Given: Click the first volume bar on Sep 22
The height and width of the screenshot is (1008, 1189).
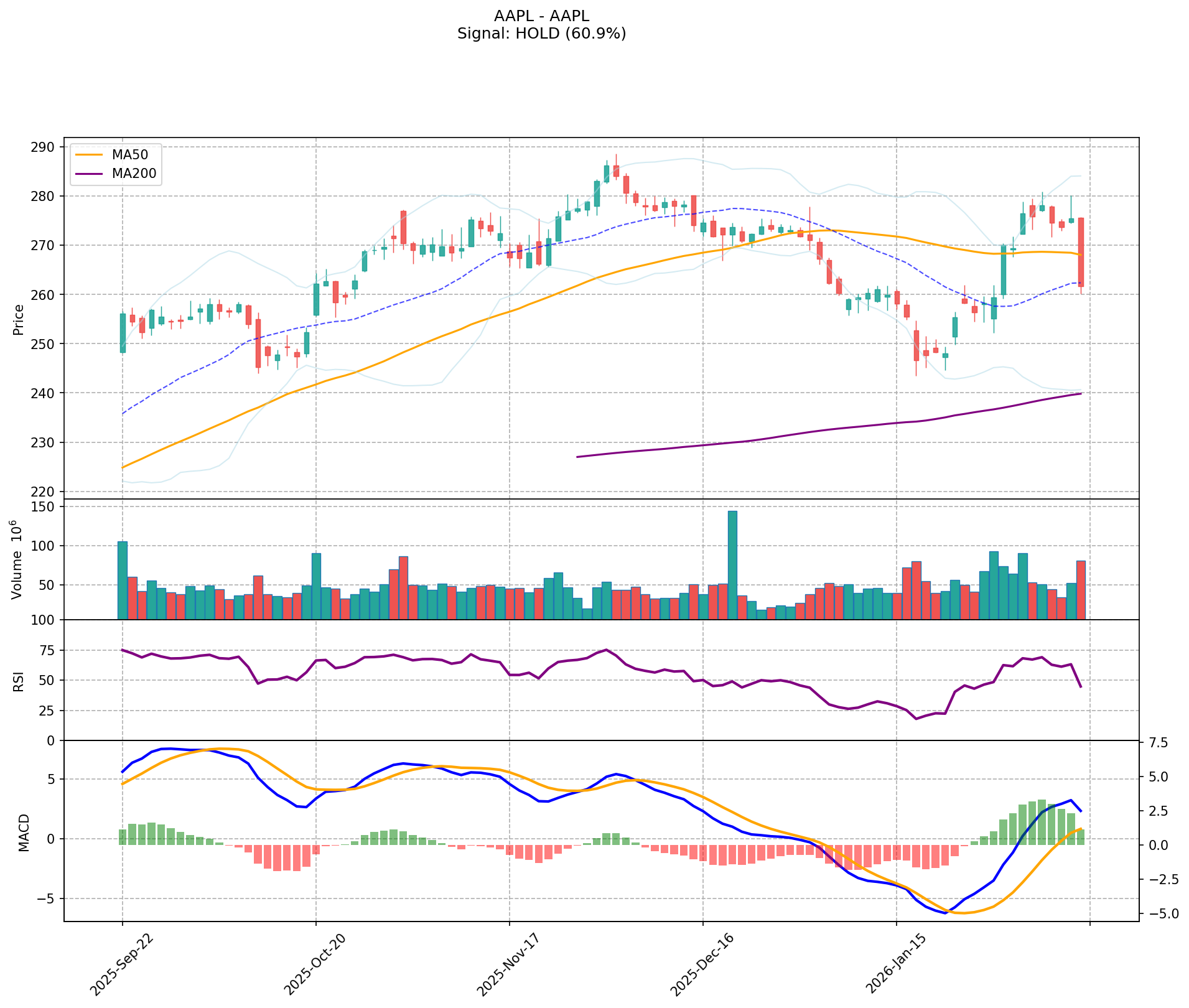Looking at the screenshot, I should point(123,580).
